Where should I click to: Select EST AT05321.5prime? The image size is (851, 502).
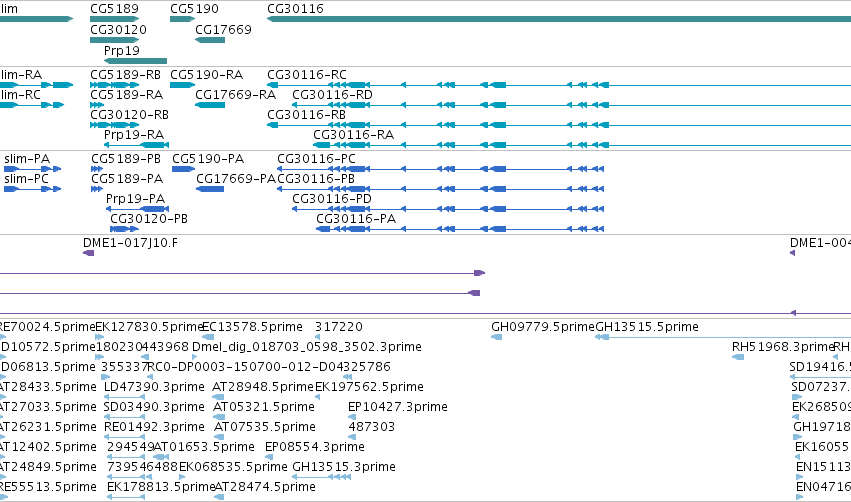click(264, 407)
